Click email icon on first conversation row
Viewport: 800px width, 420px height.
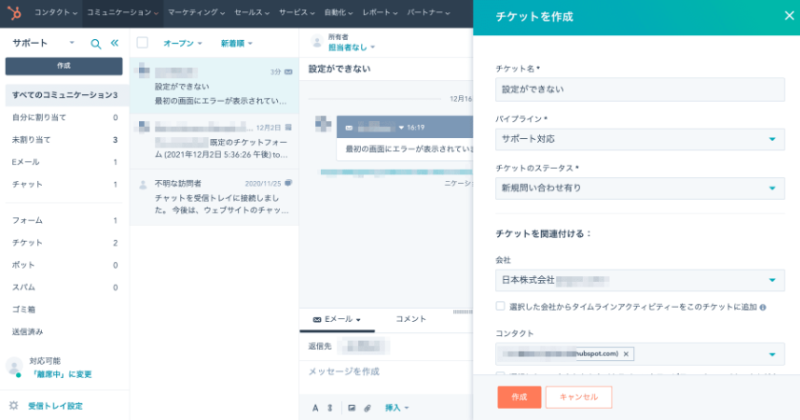click(x=288, y=72)
